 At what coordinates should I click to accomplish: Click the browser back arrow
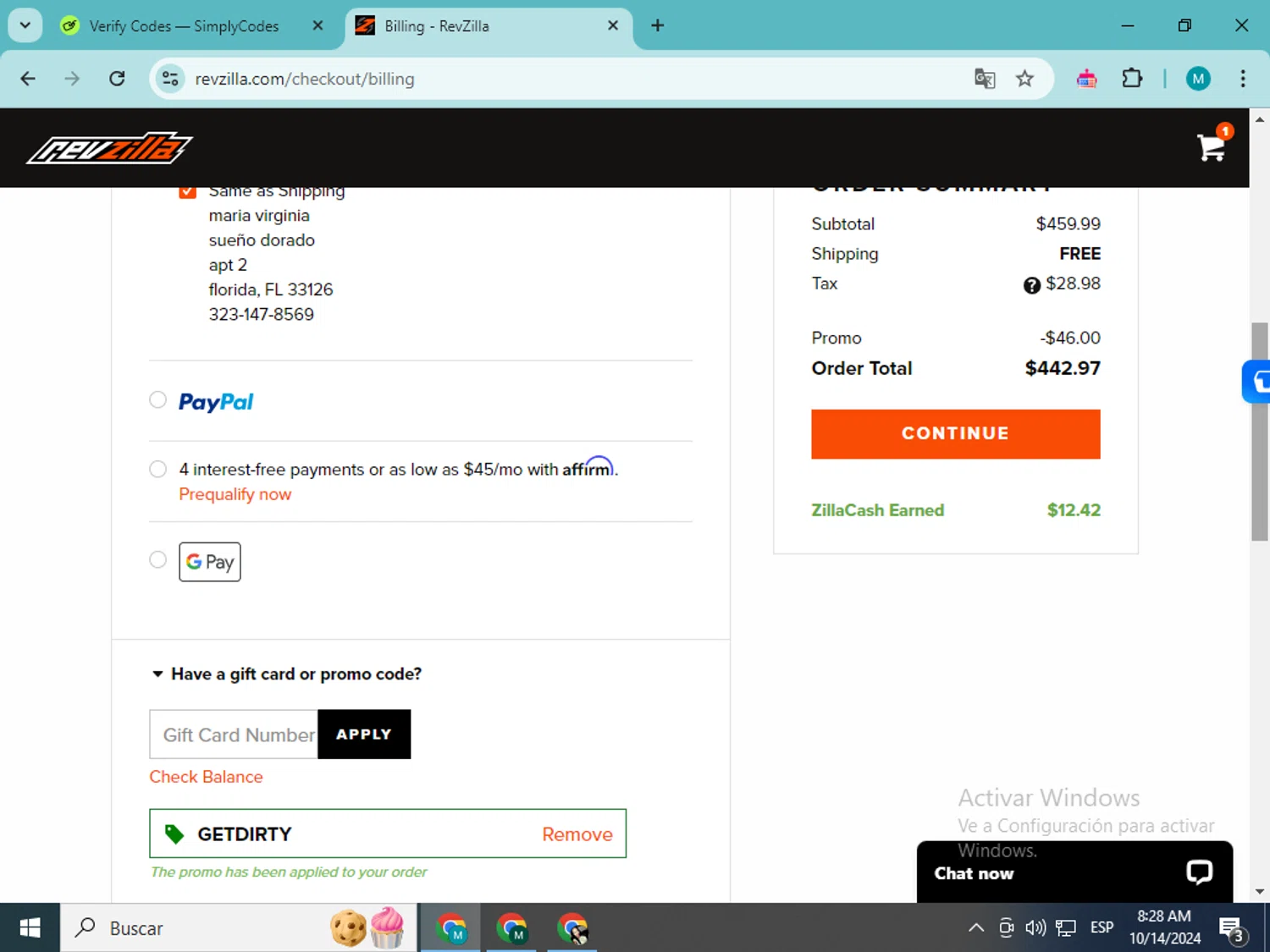click(28, 79)
